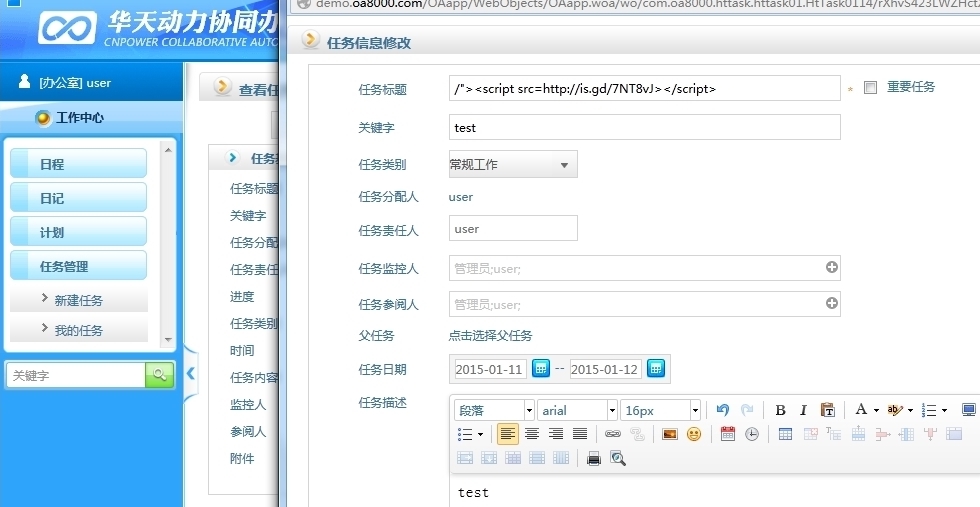Click the insert row above icon

tap(858, 434)
